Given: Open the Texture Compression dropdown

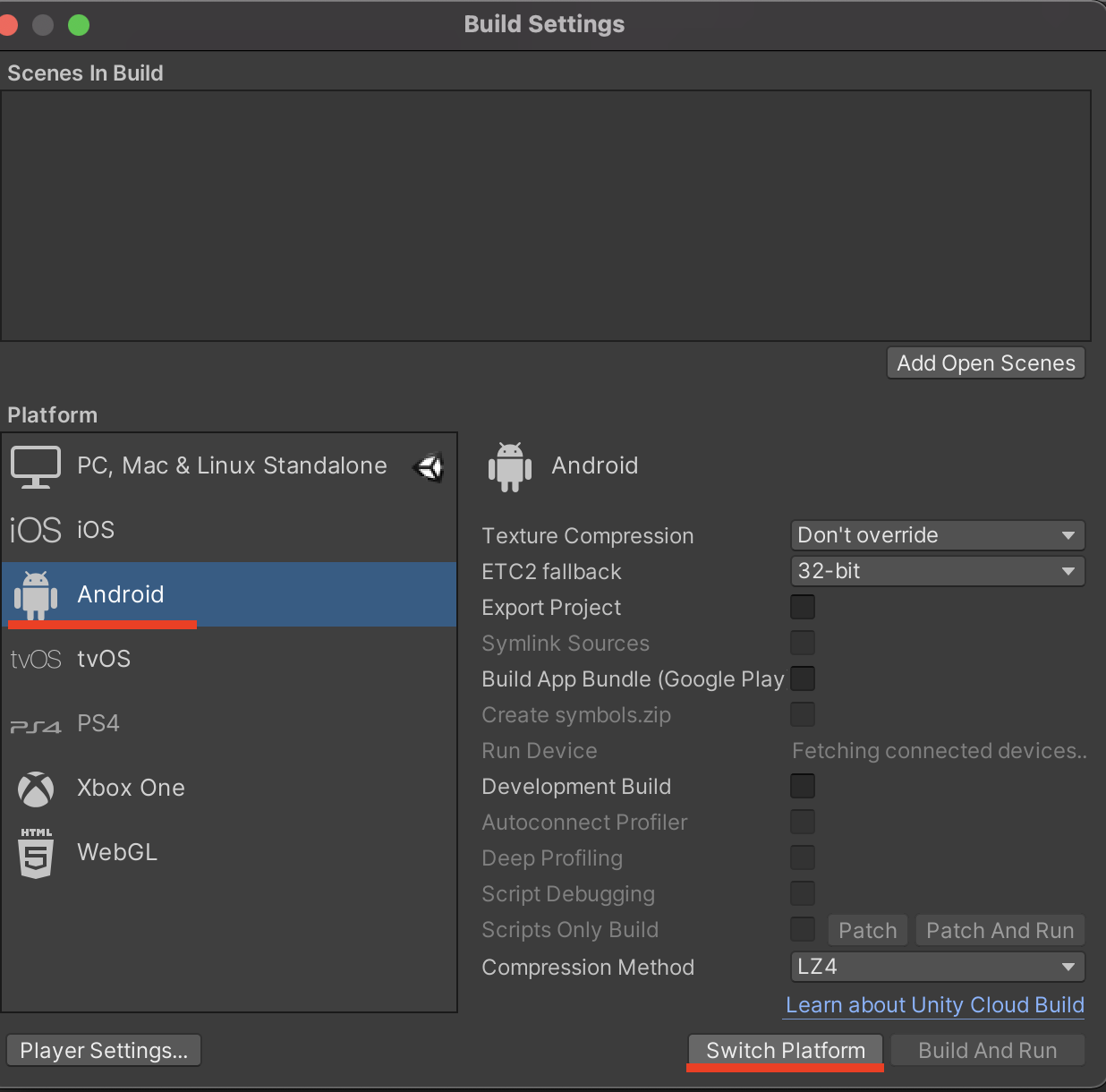Looking at the screenshot, I should 936,534.
